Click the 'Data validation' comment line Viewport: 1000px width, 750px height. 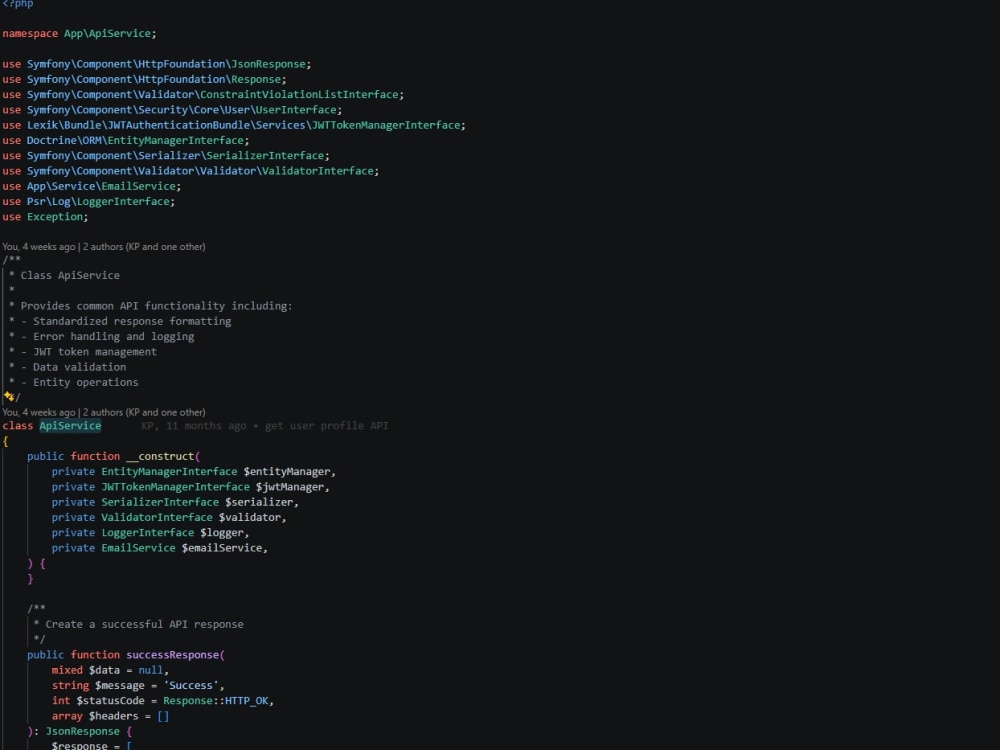[x=79, y=367]
